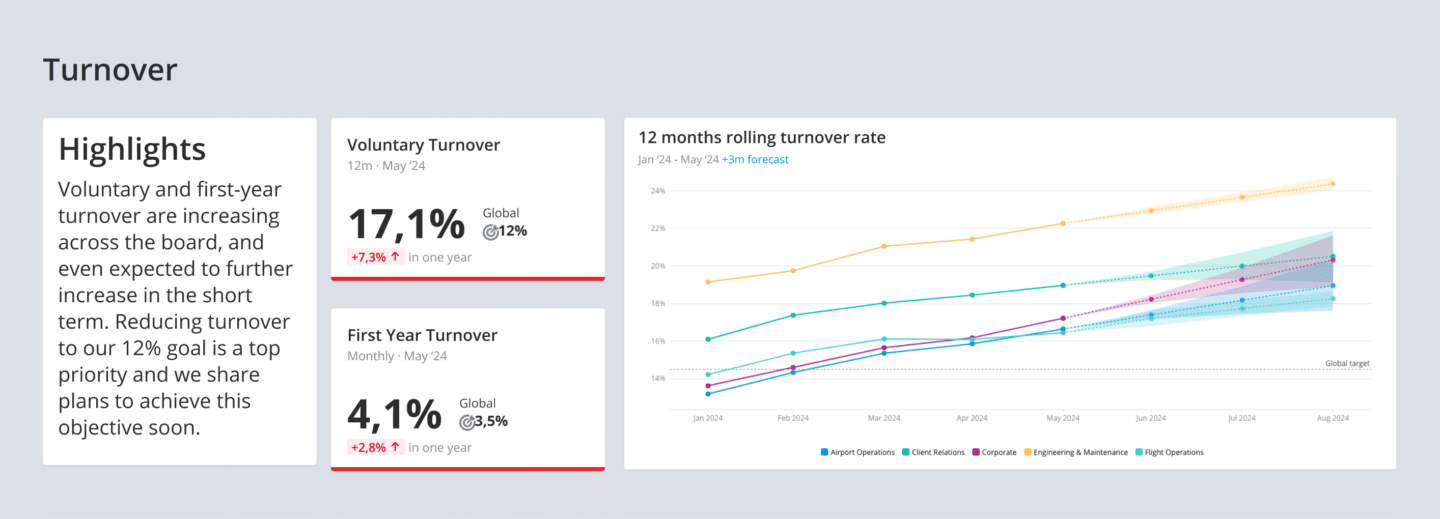Click the Voluntary Turnover target icon
Image resolution: width=1440 pixels, height=519 pixels.
coord(491,232)
